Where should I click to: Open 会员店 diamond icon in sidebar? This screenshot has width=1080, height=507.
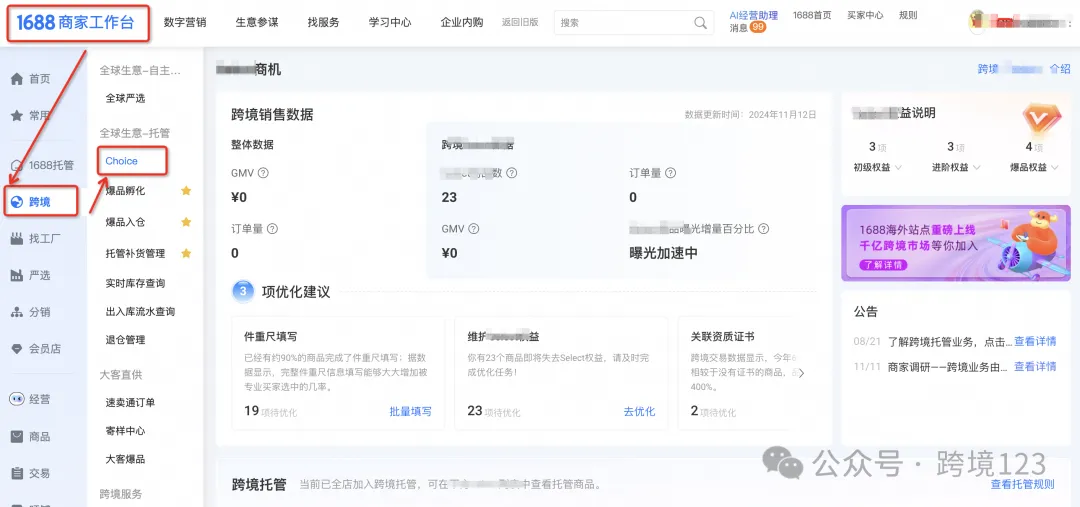point(17,349)
